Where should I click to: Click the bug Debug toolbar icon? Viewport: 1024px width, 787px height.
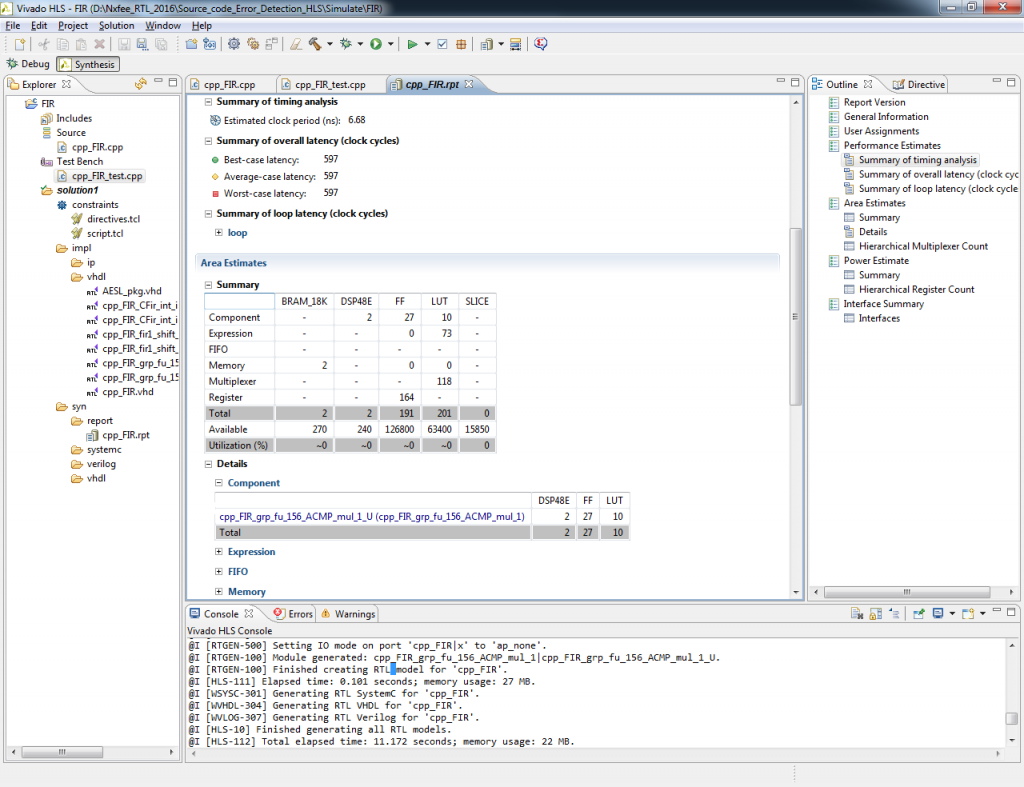coord(346,44)
